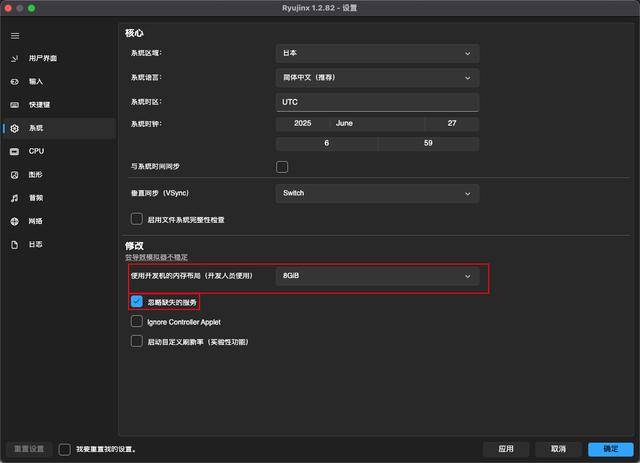Open the 8GiB memory layout dropdown

tap(377, 276)
